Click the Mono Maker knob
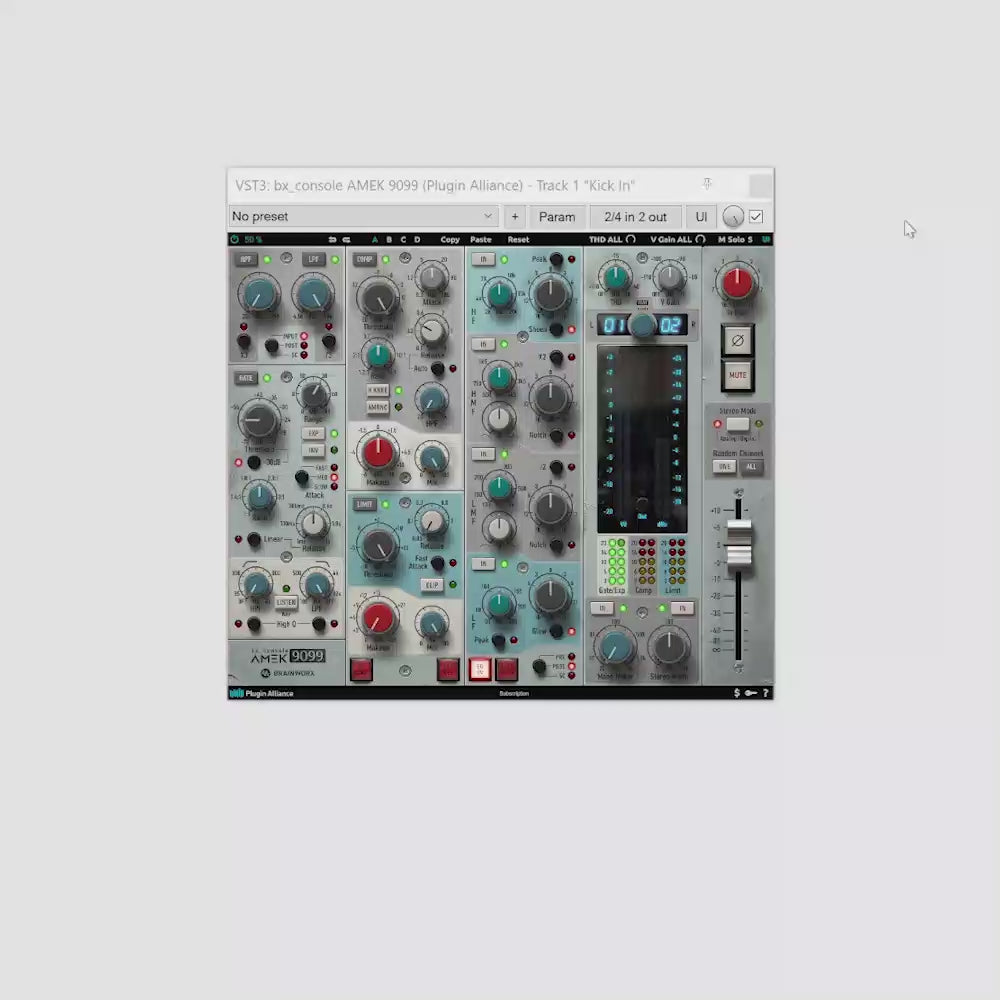The width and height of the screenshot is (1000, 1000). point(615,647)
